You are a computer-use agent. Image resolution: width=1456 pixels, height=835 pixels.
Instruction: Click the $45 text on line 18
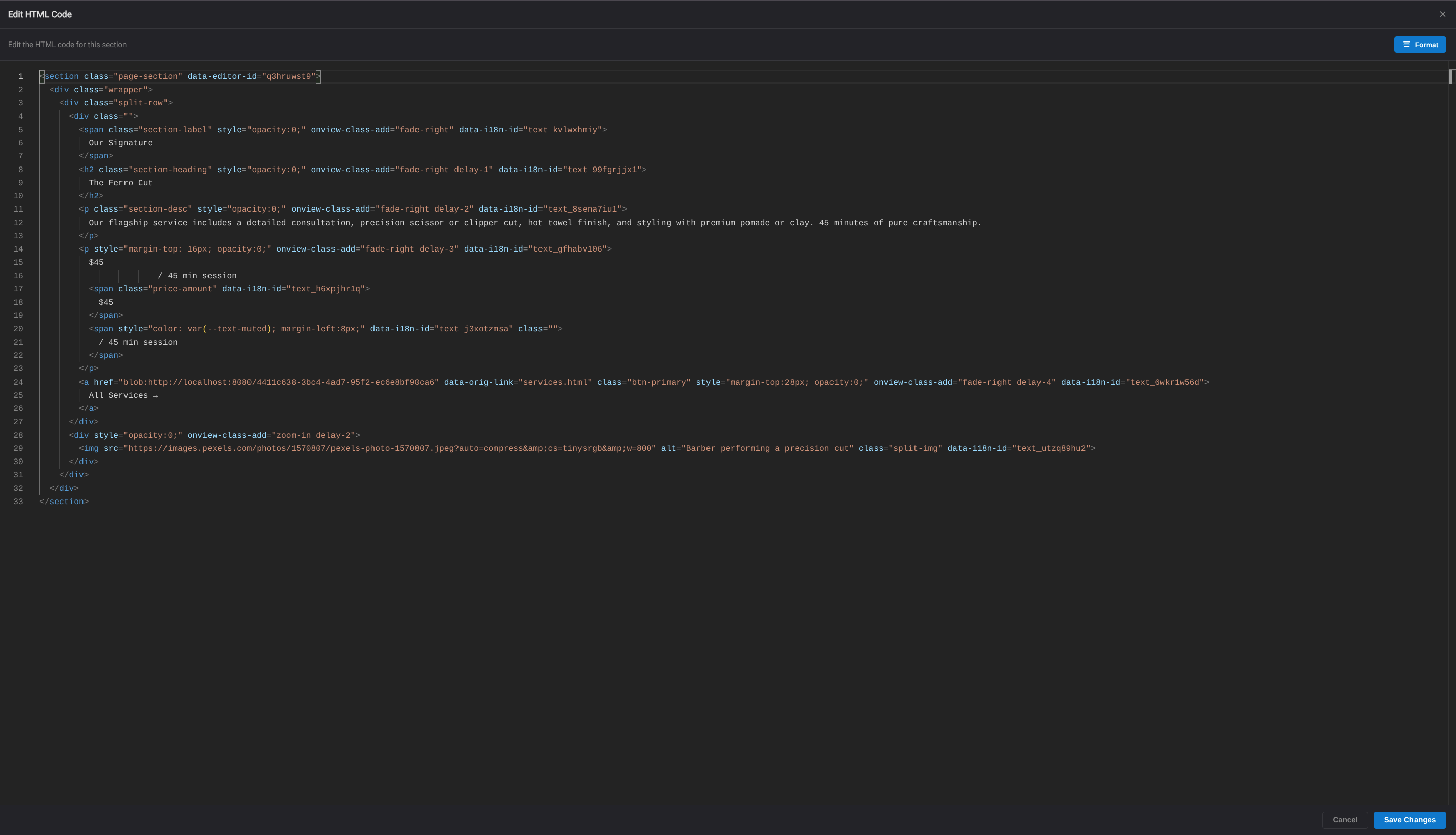(x=106, y=303)
